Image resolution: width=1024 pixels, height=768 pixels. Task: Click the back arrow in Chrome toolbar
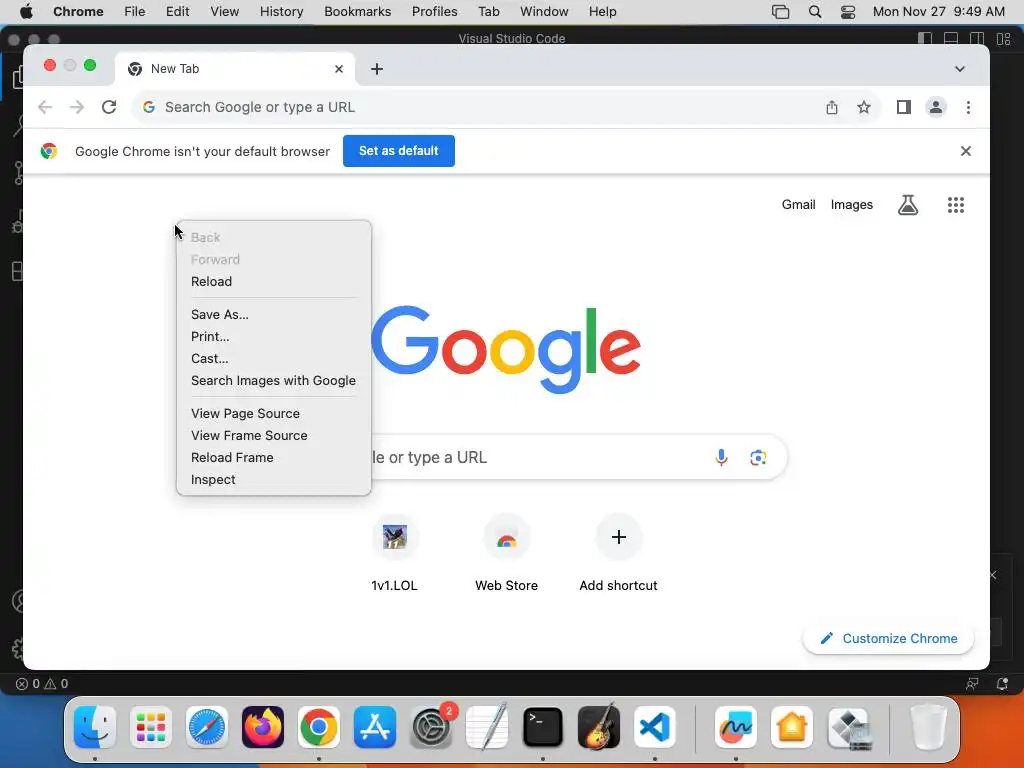44,107
